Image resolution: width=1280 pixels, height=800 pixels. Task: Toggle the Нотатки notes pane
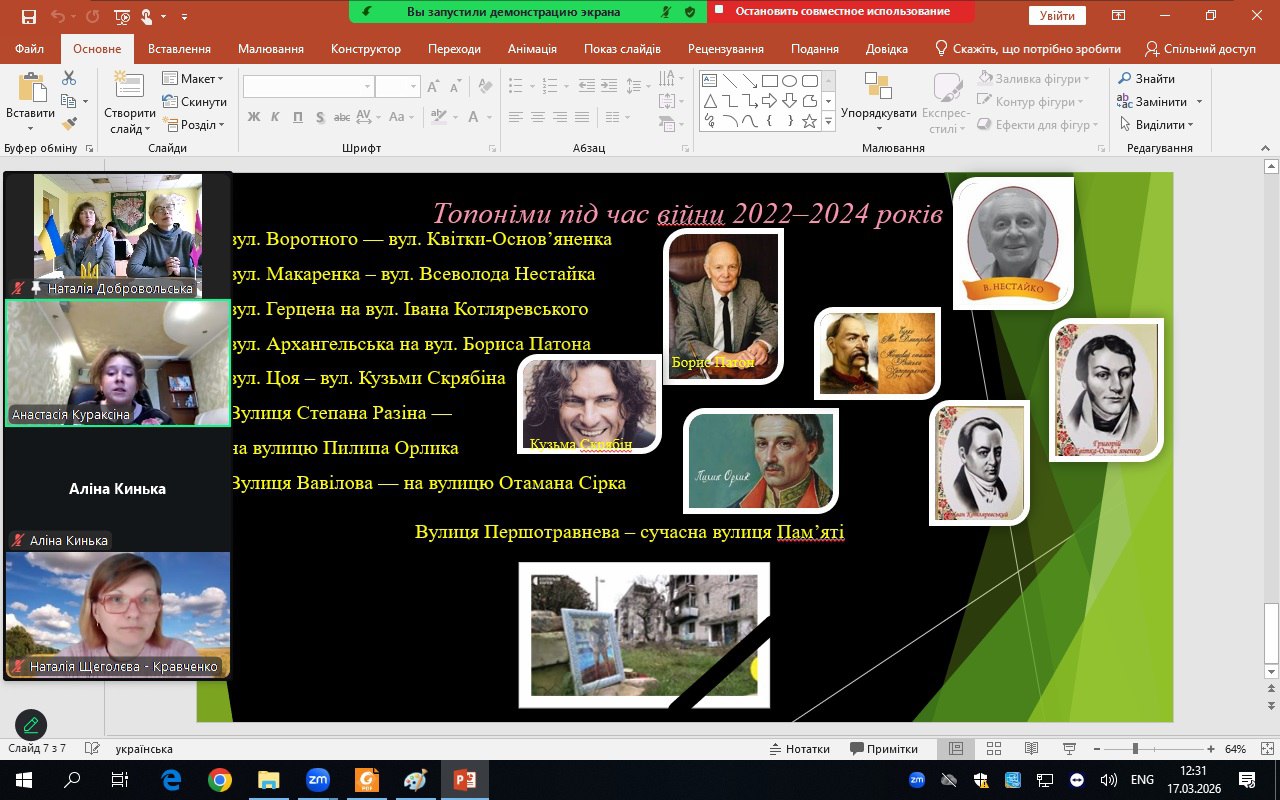pyautogui.click(x=799, y=749)
